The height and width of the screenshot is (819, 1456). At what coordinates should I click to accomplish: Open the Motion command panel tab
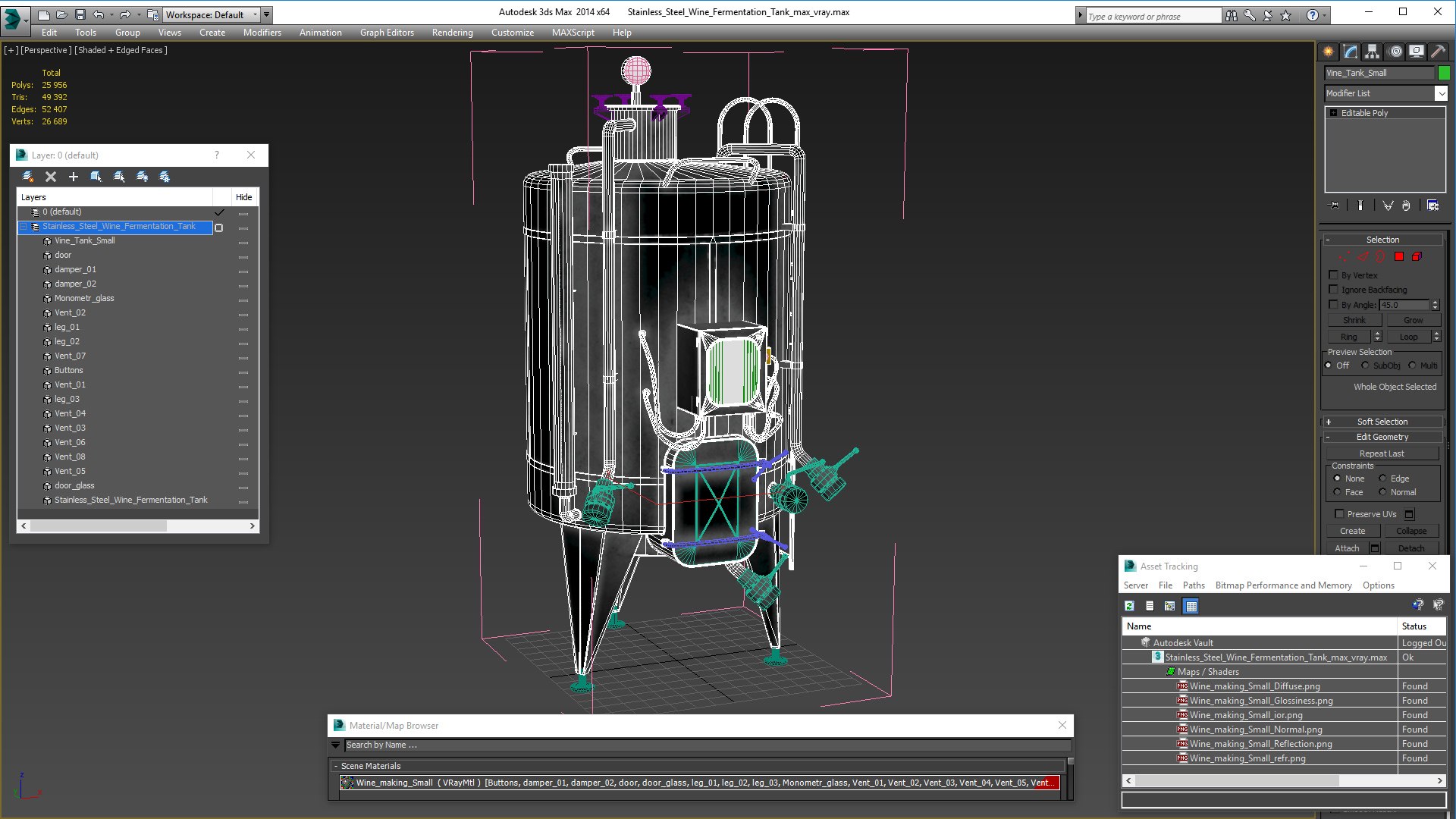point(1395,52)
